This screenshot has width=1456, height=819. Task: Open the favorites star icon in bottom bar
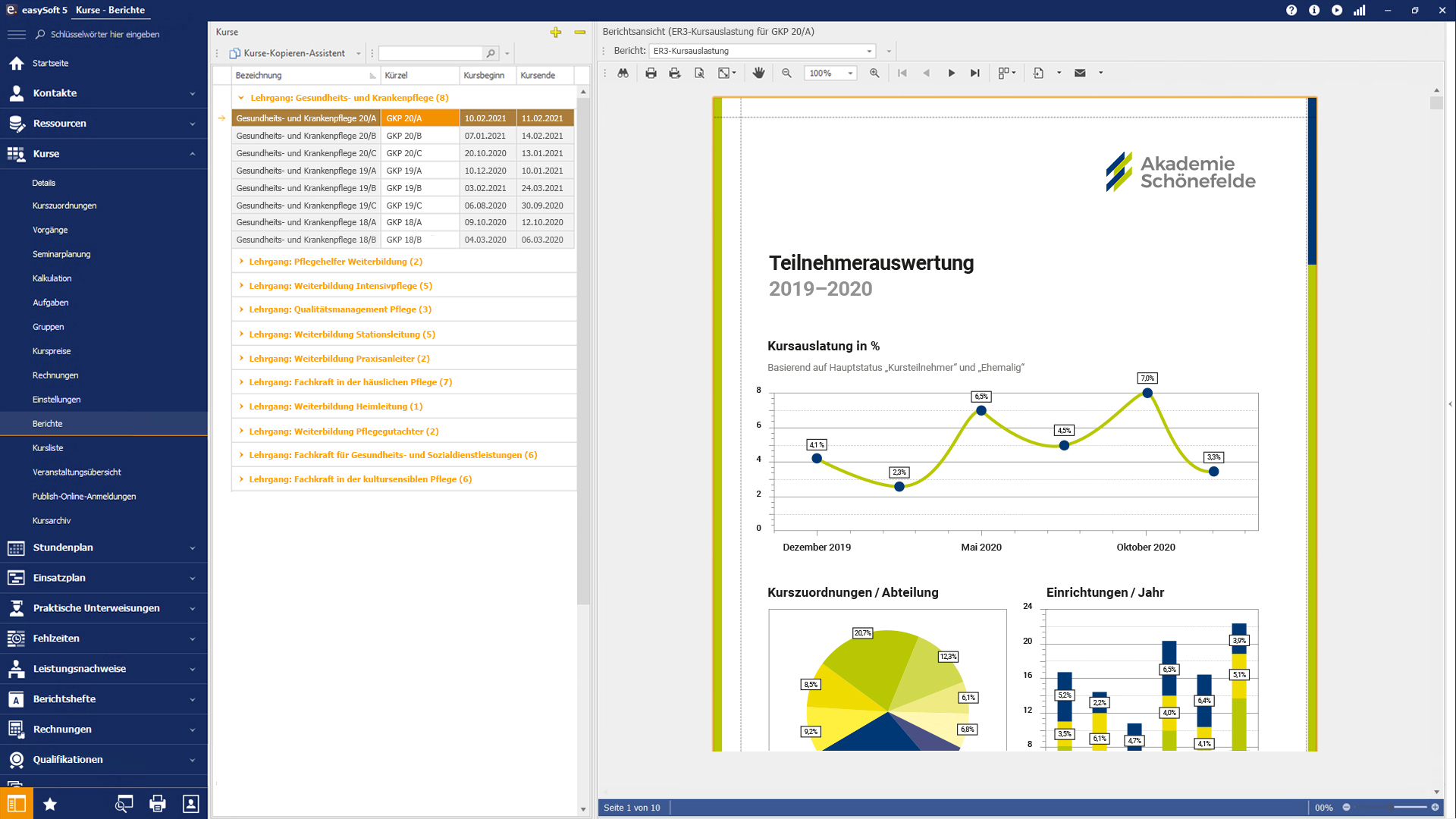click(50, 804)
